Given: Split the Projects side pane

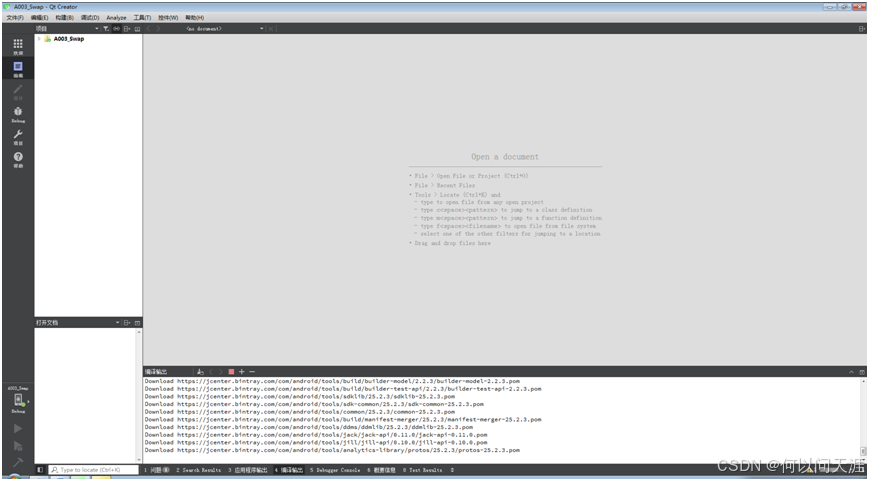Looking at the screenshot, I should [127, 28].
